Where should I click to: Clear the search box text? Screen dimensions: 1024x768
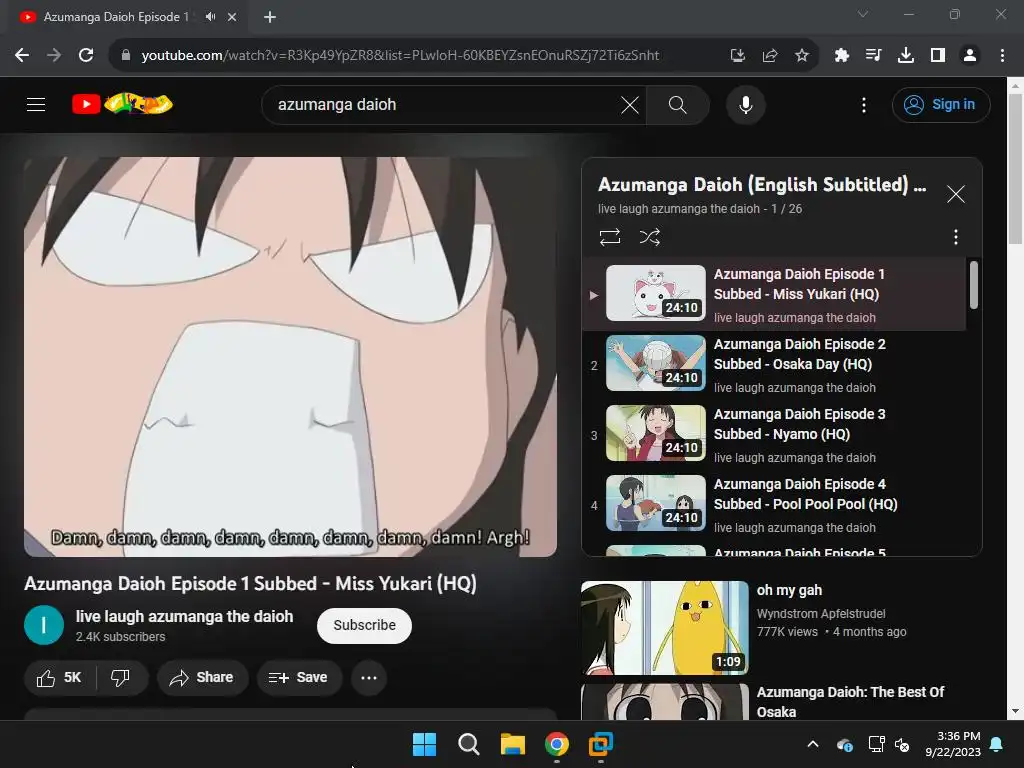[630, 104]
